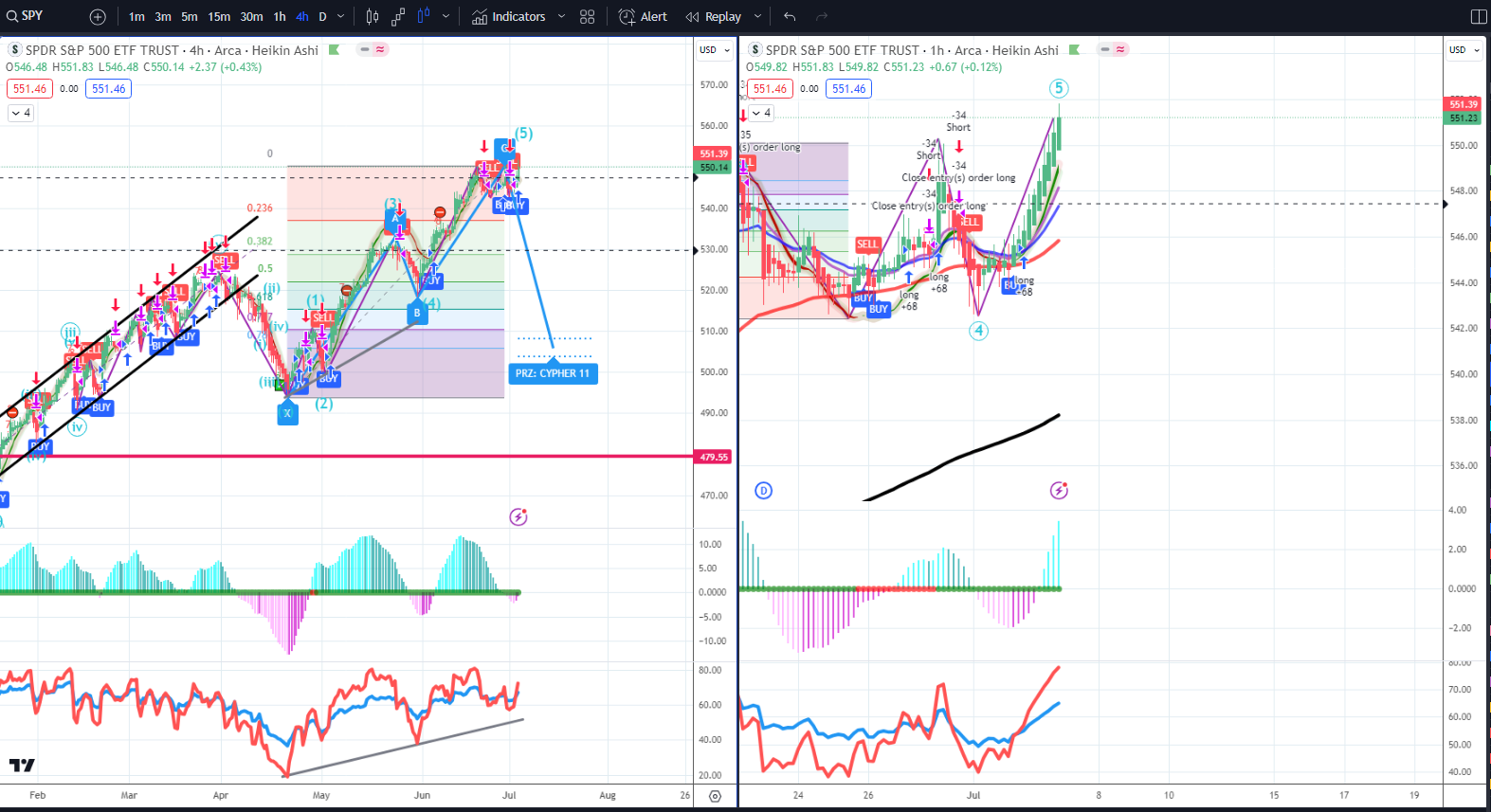Click the 550.14 green price tag on 4h axis

714,167
